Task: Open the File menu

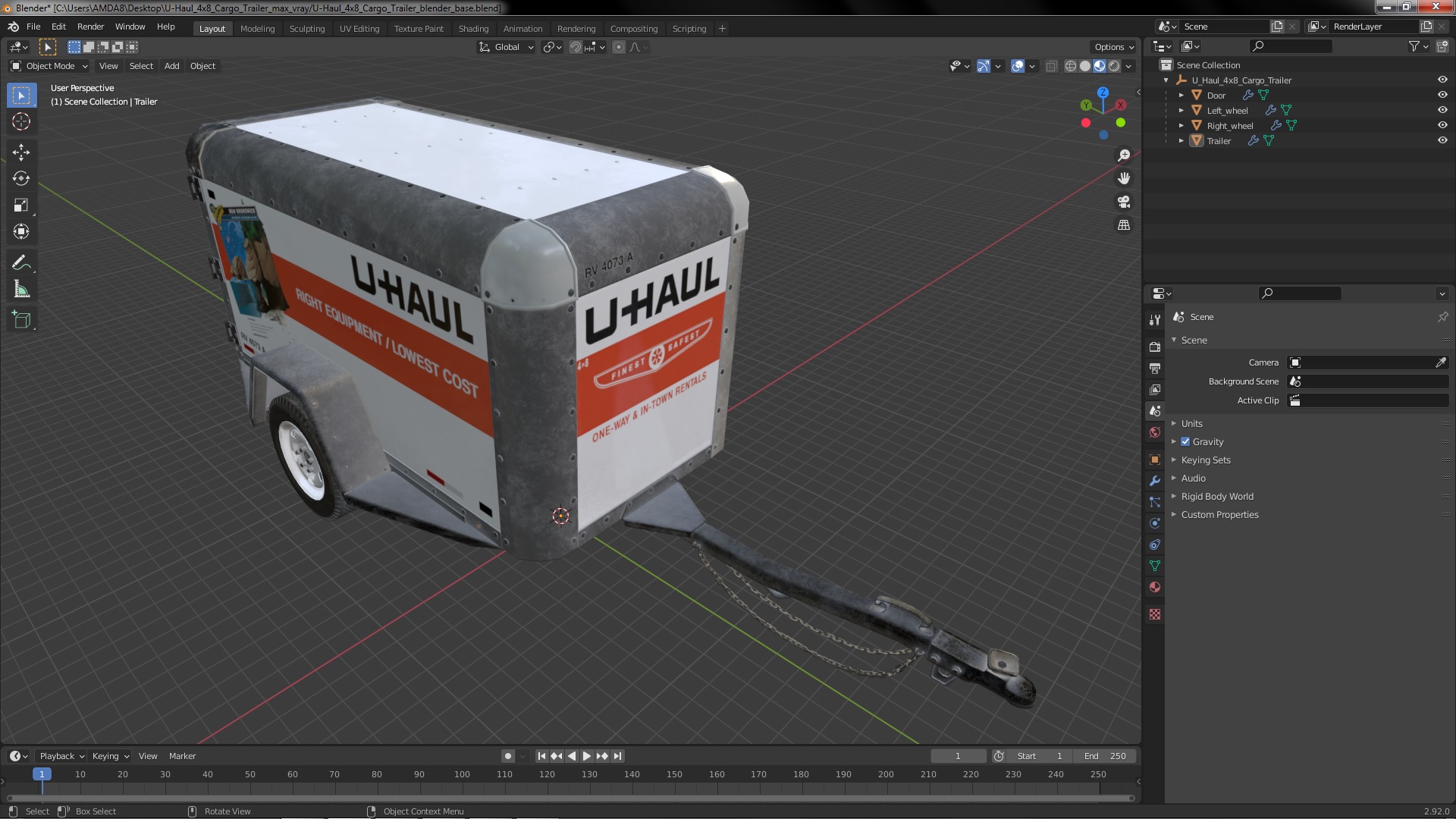Action: (33, 27)
